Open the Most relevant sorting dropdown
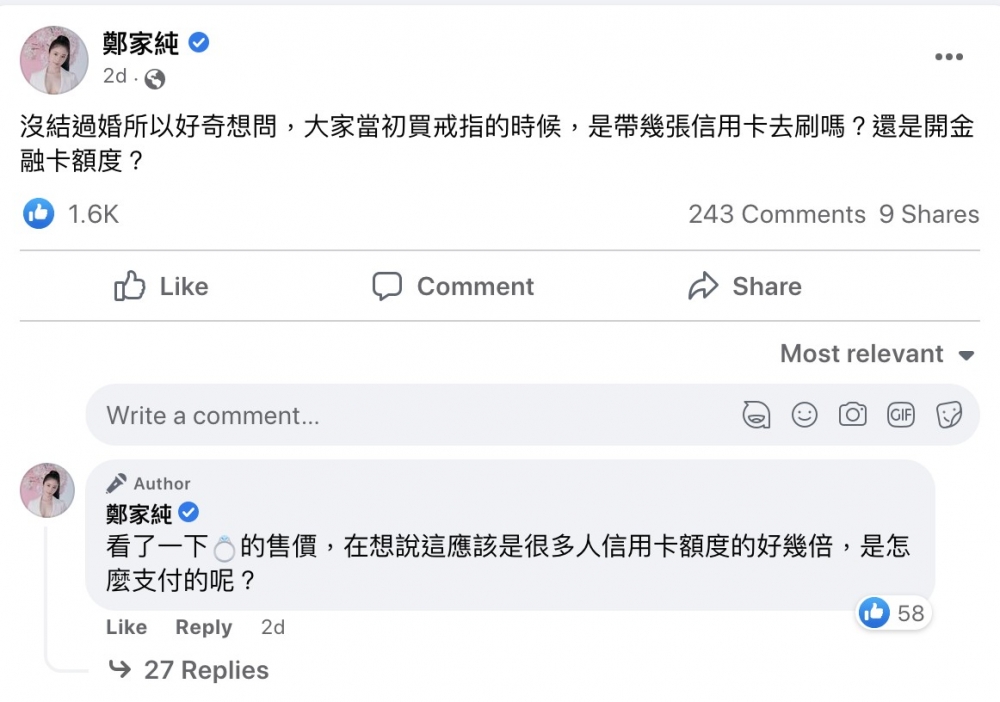Screen dimensions: 1000x702 point(877,354)
